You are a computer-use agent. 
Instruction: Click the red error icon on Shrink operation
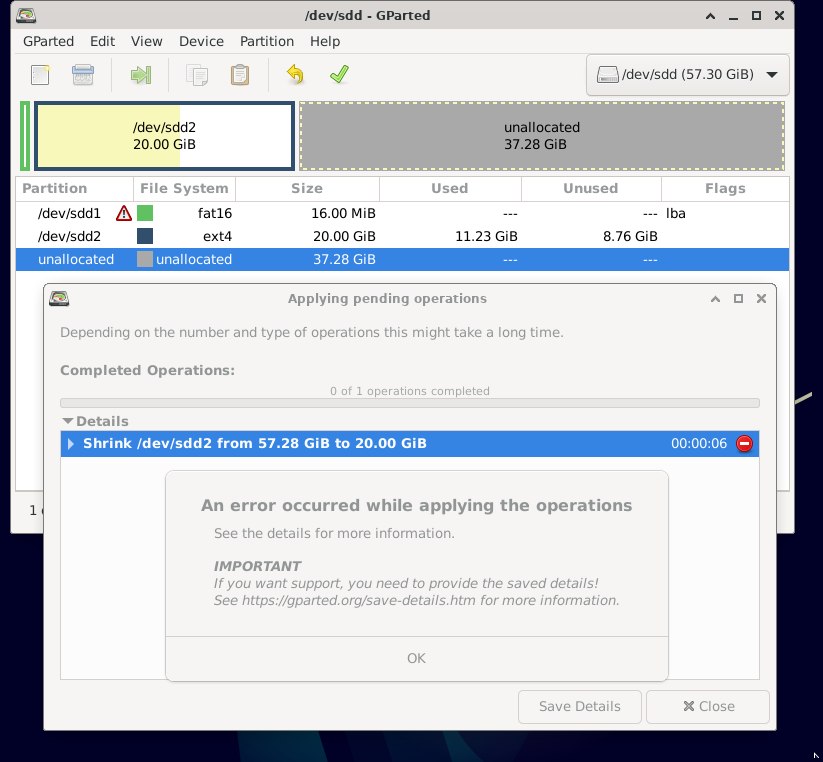point(744,444)
